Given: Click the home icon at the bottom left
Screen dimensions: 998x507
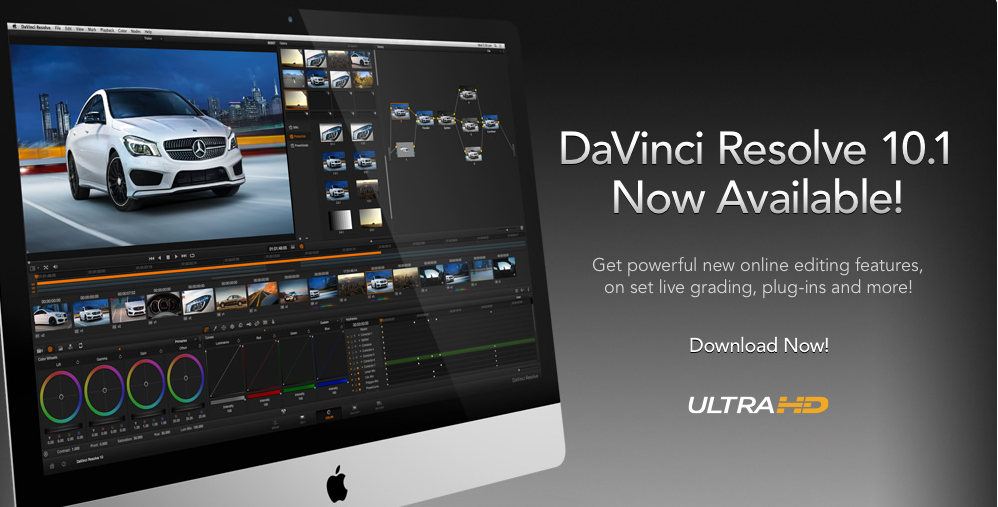Looking at the screenshot, I should click(52, 466).
